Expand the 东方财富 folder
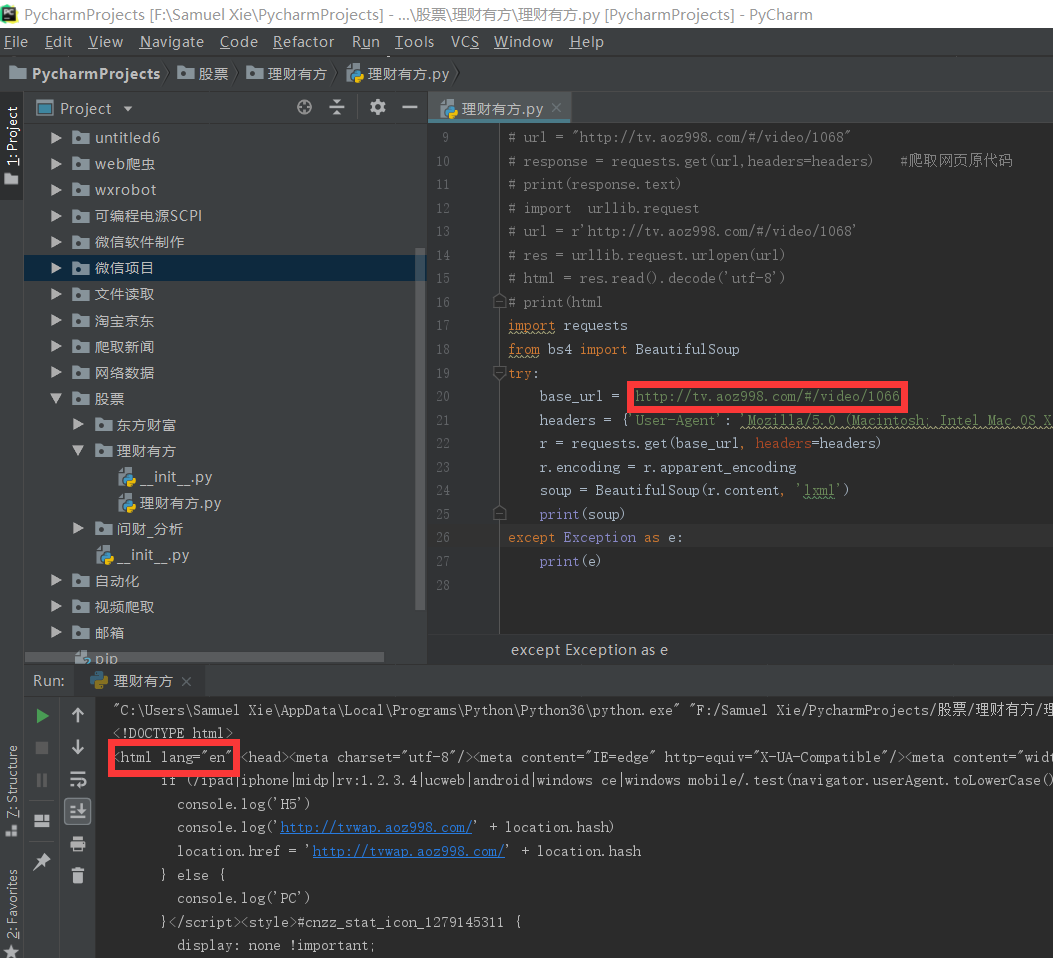Screen dimensions: 1053x958 [79, 425]
